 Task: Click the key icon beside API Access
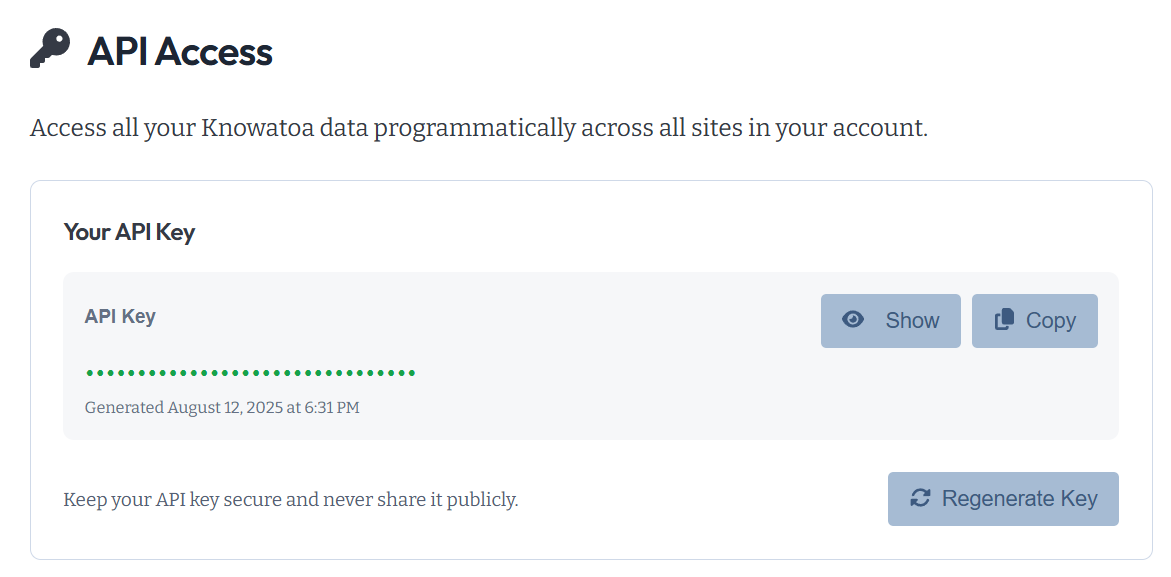pos(49,49)
